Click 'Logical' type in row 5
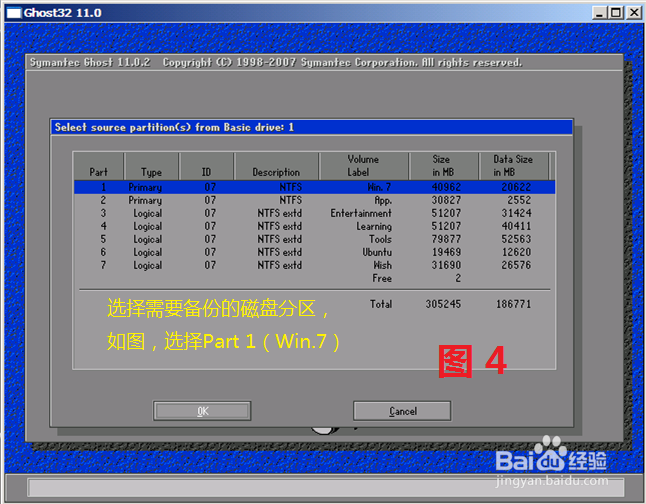 [x=147, y=239]
